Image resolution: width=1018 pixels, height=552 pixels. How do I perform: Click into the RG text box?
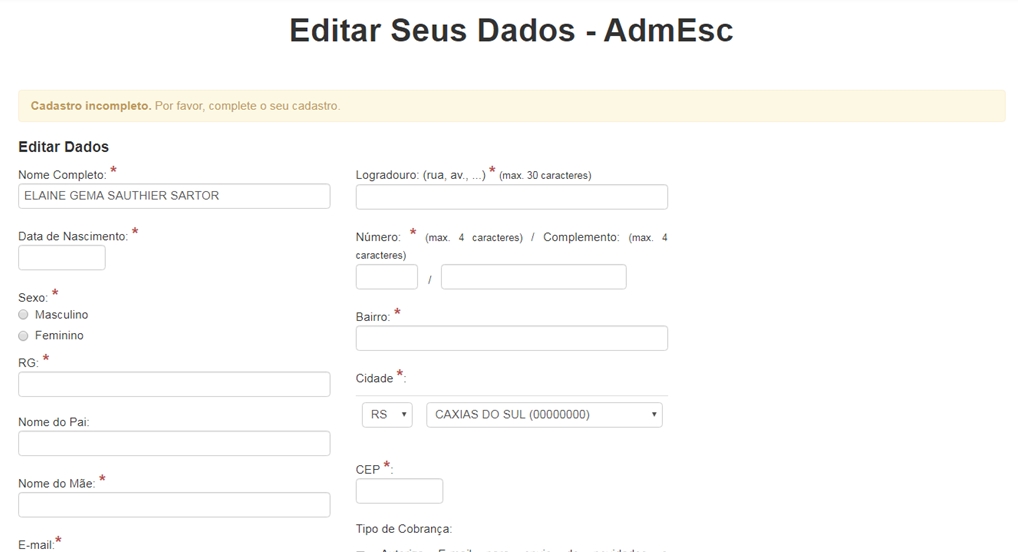tap(174, 384)
